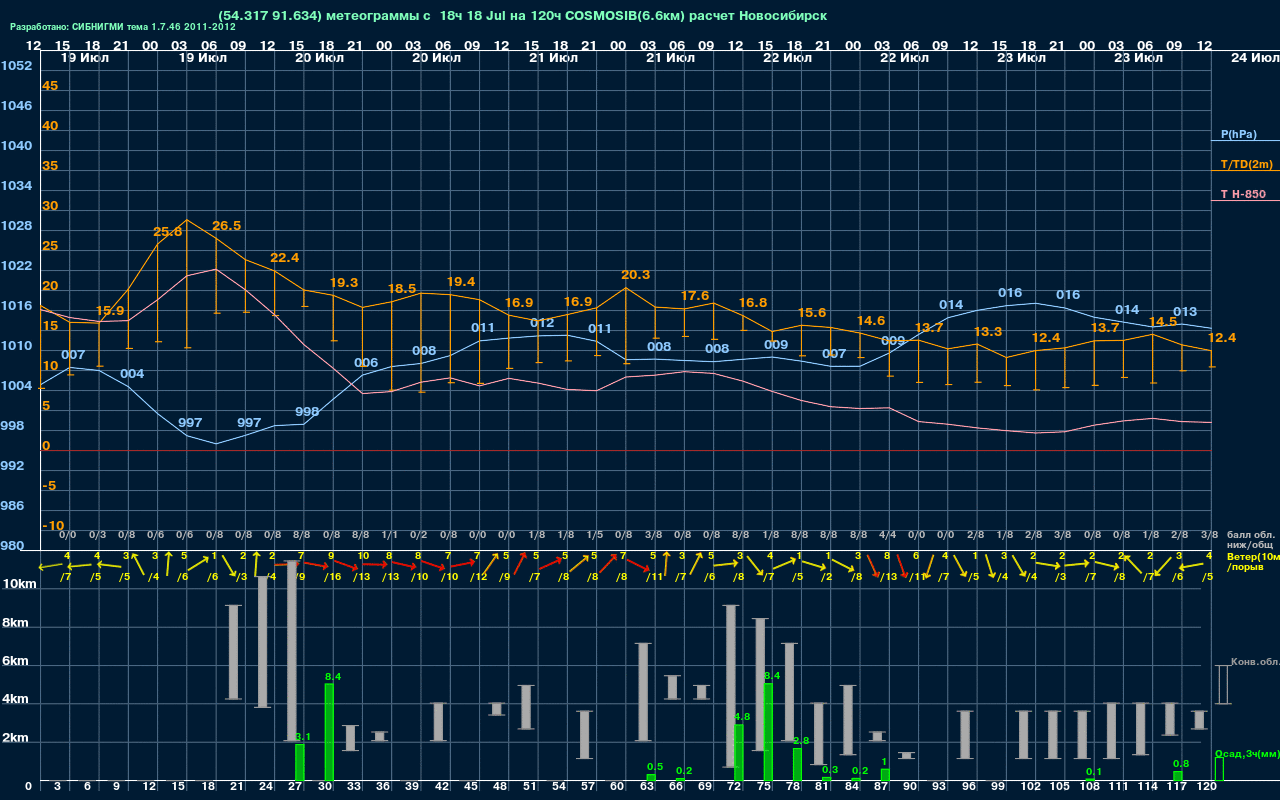Click the 19.3 temperature value
Image resolution: width=1280 pixels, height=800 pixels.
(x=344, y=283)
